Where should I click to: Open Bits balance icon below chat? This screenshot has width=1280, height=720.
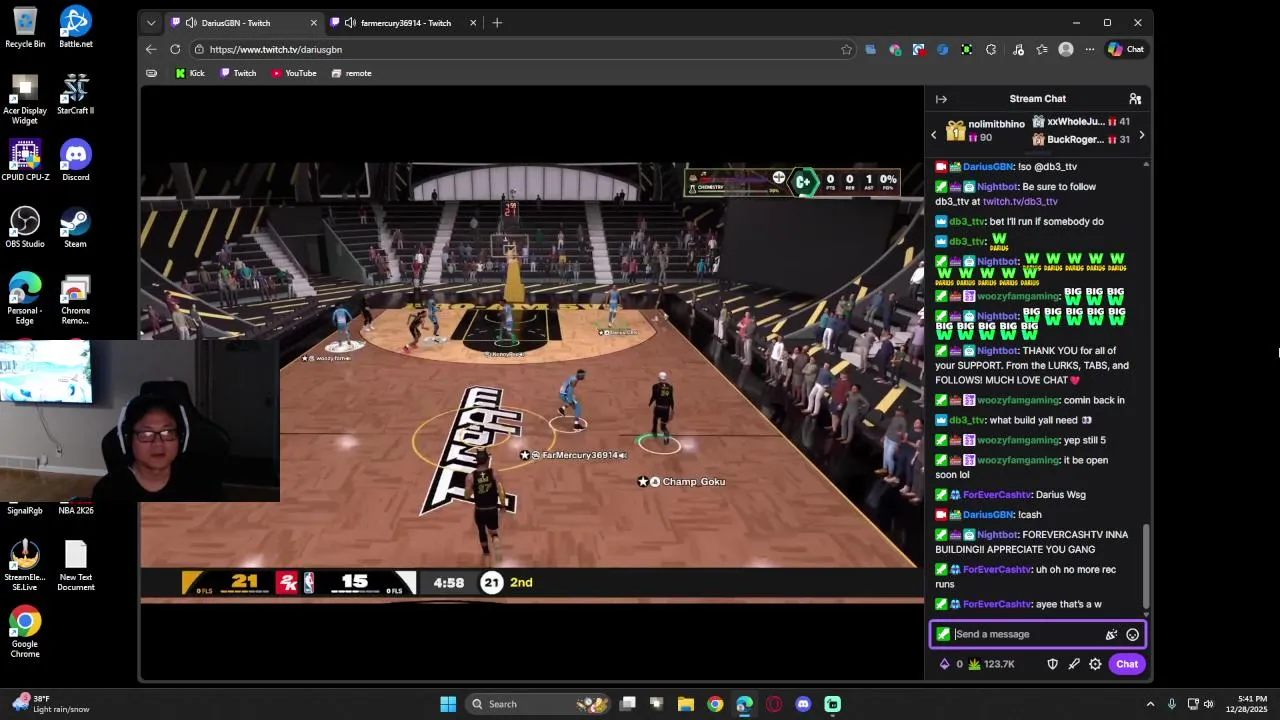point(944,664)
